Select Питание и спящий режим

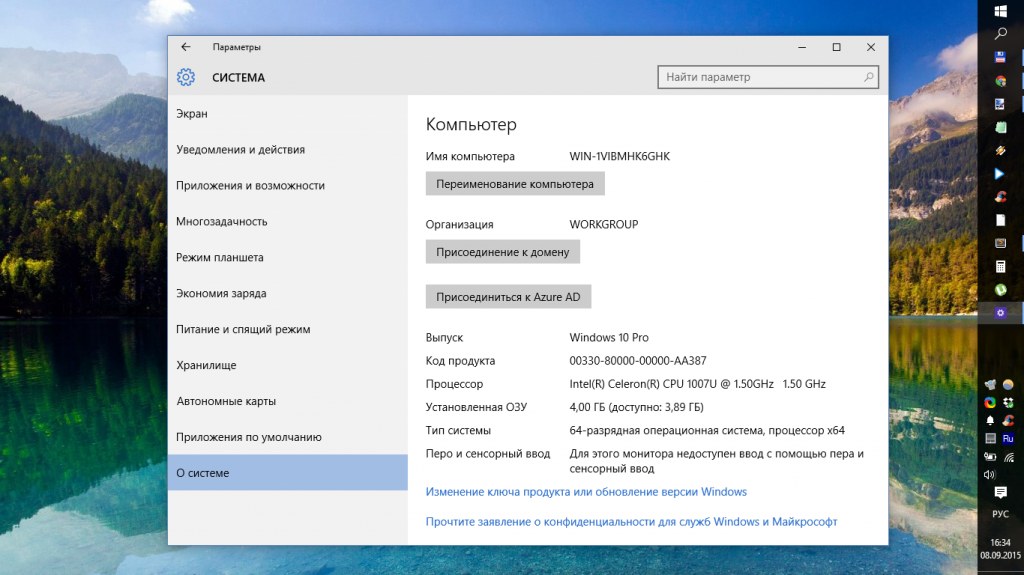point(243,330)
